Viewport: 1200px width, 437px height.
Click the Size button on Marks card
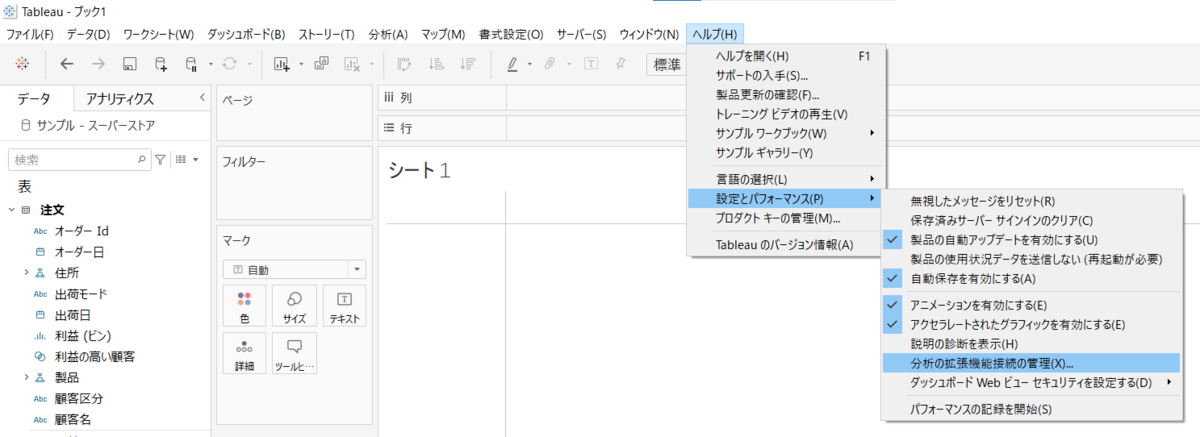coord(294,307)
